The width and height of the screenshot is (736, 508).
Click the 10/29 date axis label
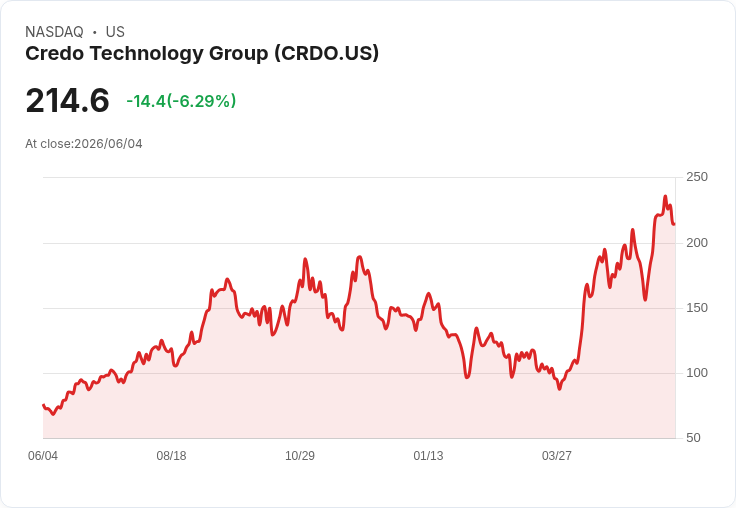[300, 456]
